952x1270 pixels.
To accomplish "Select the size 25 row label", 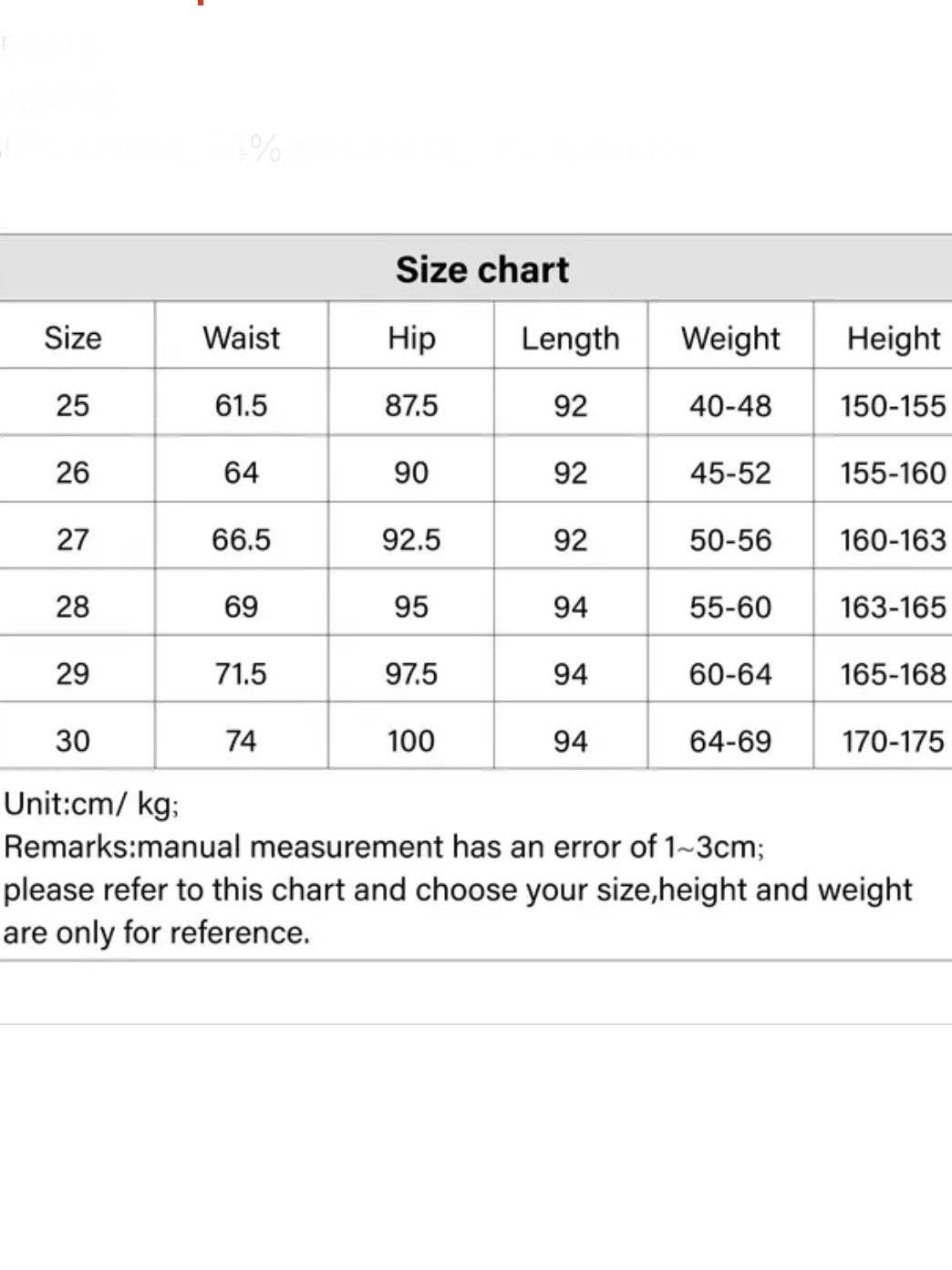I will coord(73,405).
